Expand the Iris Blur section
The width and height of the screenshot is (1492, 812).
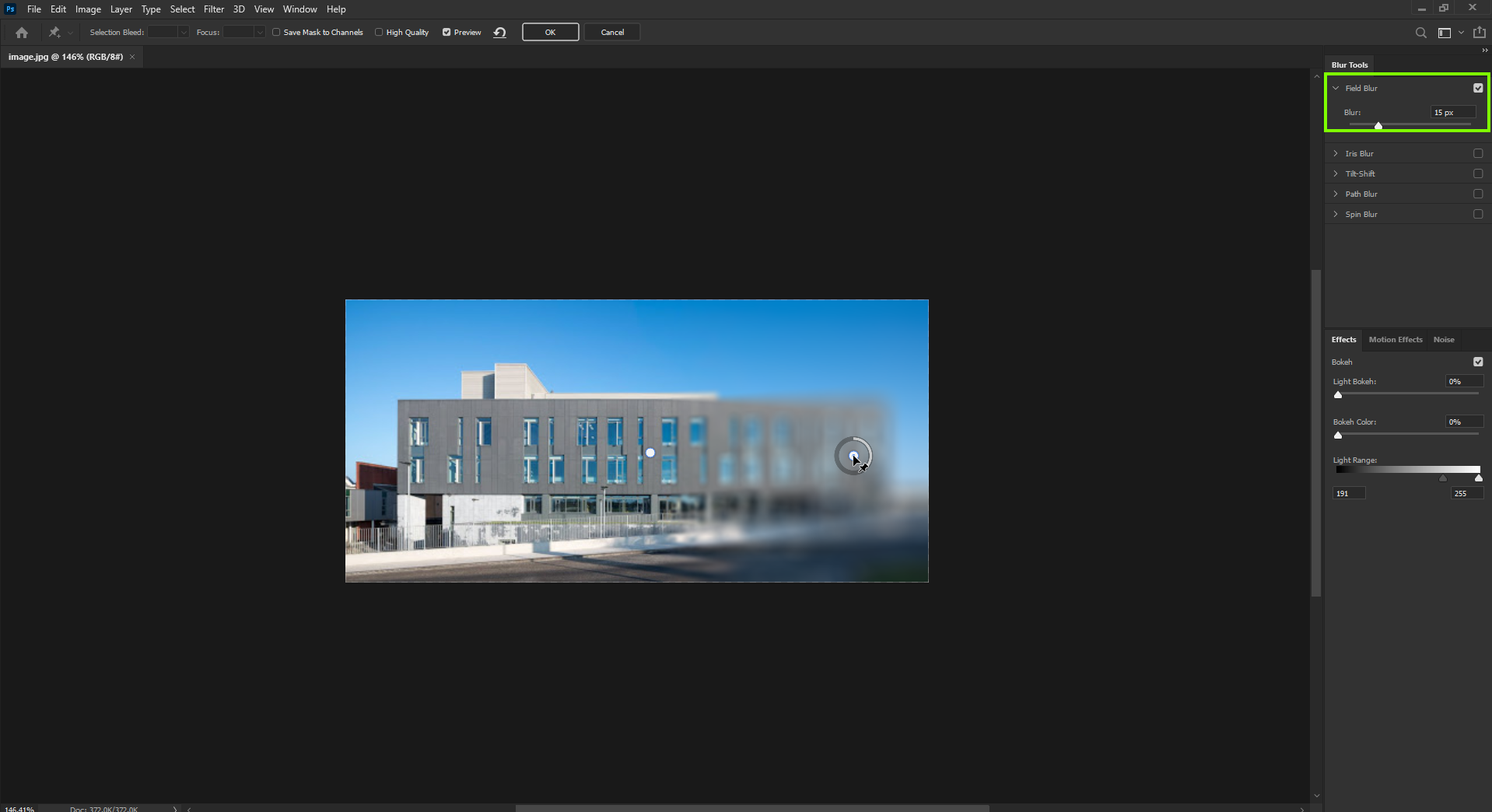[1335, 152]
